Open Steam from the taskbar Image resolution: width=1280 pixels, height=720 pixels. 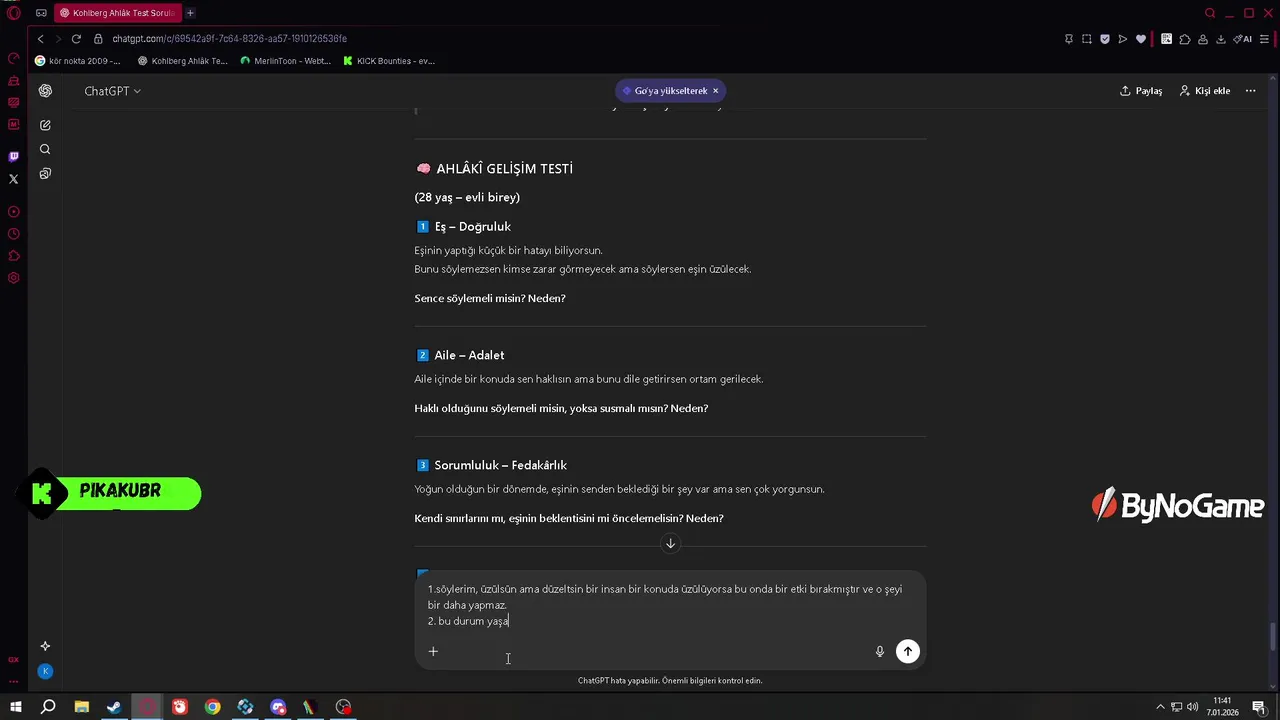(x=114, y=707)
